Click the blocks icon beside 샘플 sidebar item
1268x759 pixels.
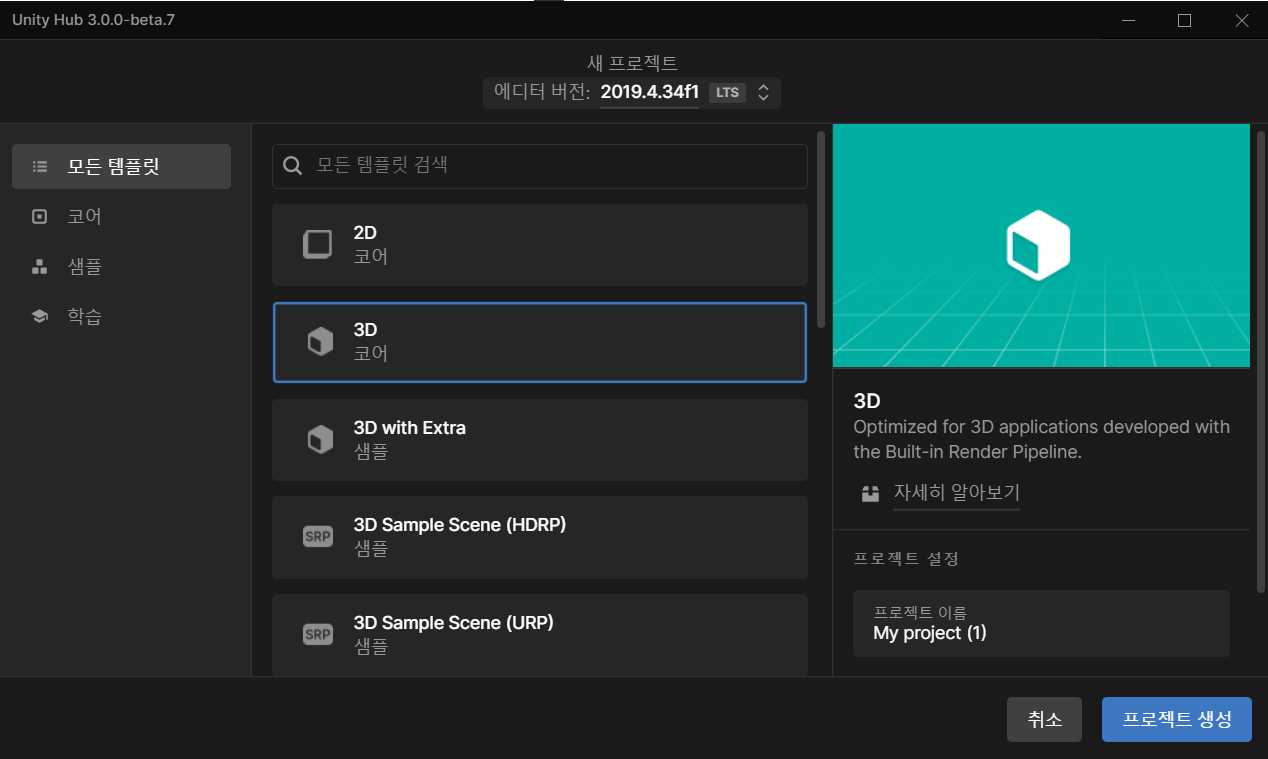[x=40, y=266]
